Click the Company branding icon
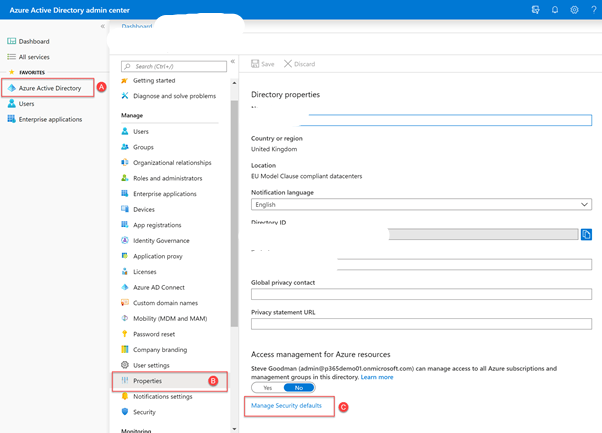The width and height of the screenshot is (602, 433). click(x=125, y=349)
